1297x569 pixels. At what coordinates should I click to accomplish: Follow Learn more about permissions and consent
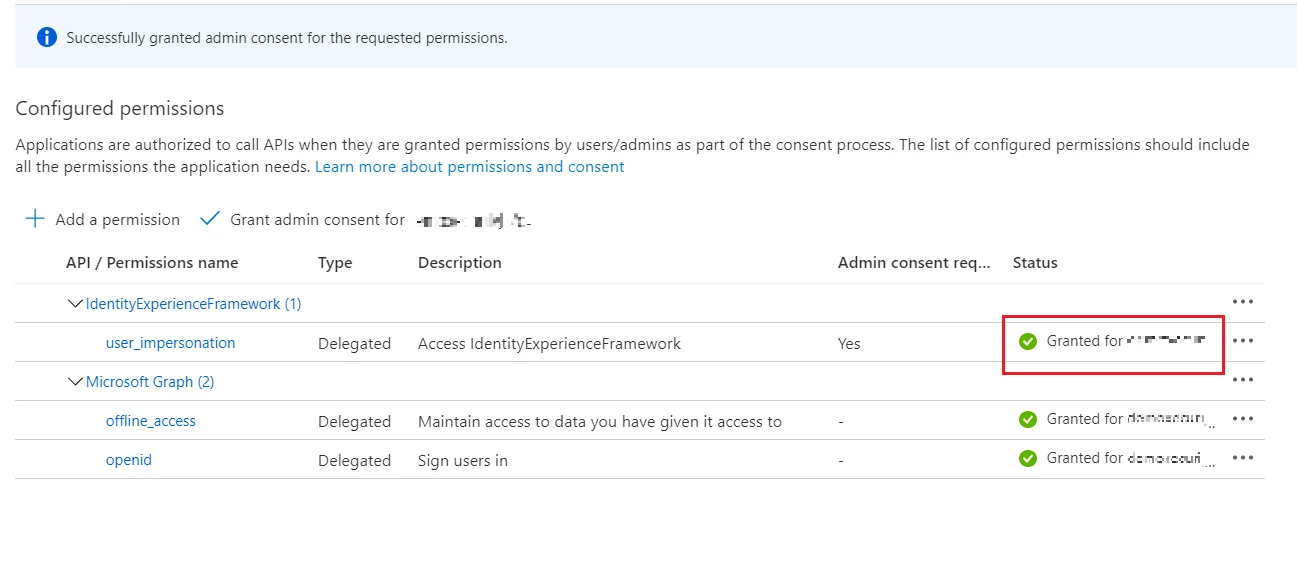(469, 167)
